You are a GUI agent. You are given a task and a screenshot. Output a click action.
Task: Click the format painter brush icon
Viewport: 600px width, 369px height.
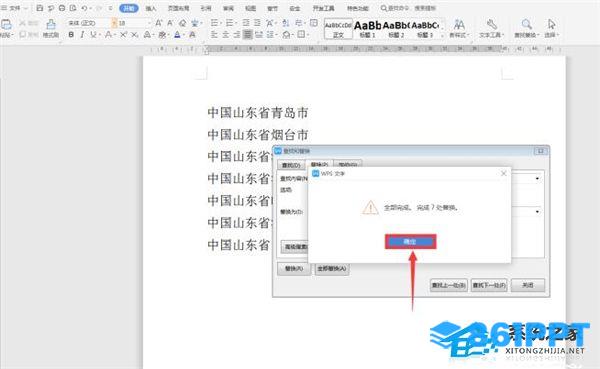51,25
